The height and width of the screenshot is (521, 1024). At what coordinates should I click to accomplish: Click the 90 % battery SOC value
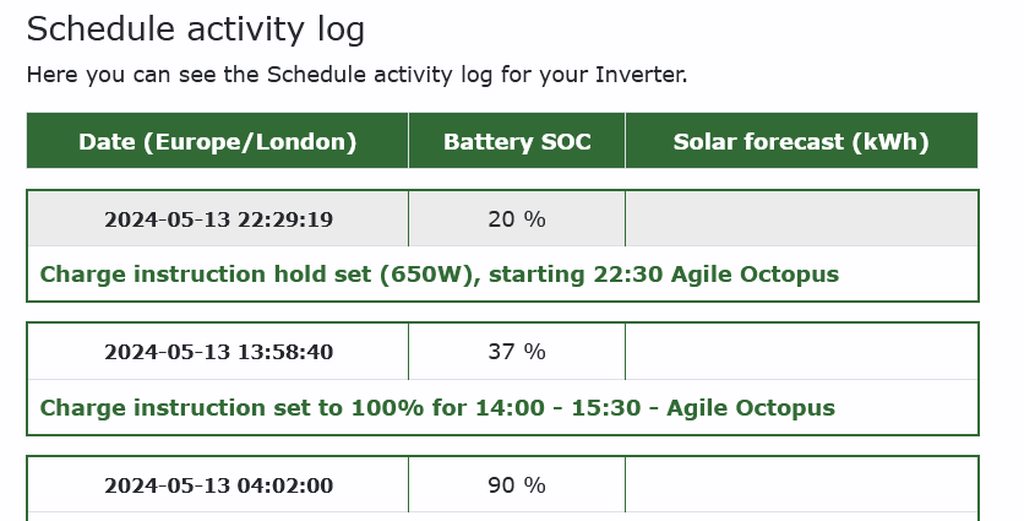pos(517,486)
